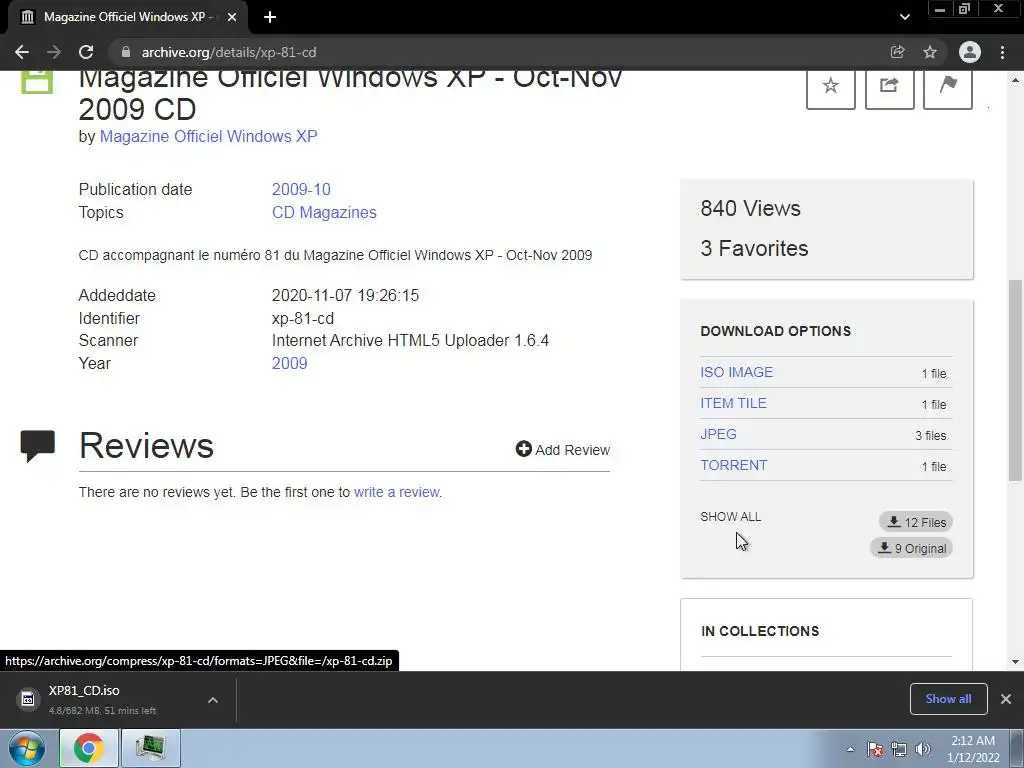Viewport: 1024px width, 768px height.
Task: Download the ITEM TILE file
Action: click(x=733, y=403)
